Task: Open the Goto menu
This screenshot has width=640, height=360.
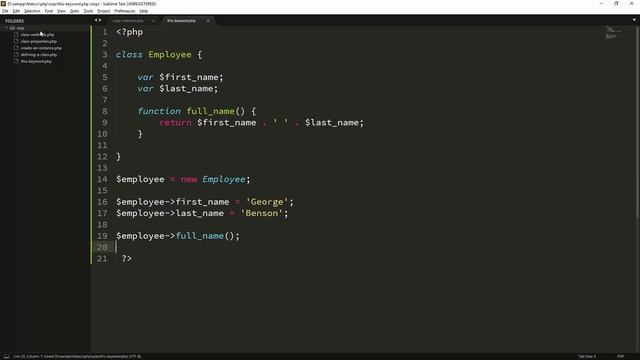Action: (x=74, y=11)
